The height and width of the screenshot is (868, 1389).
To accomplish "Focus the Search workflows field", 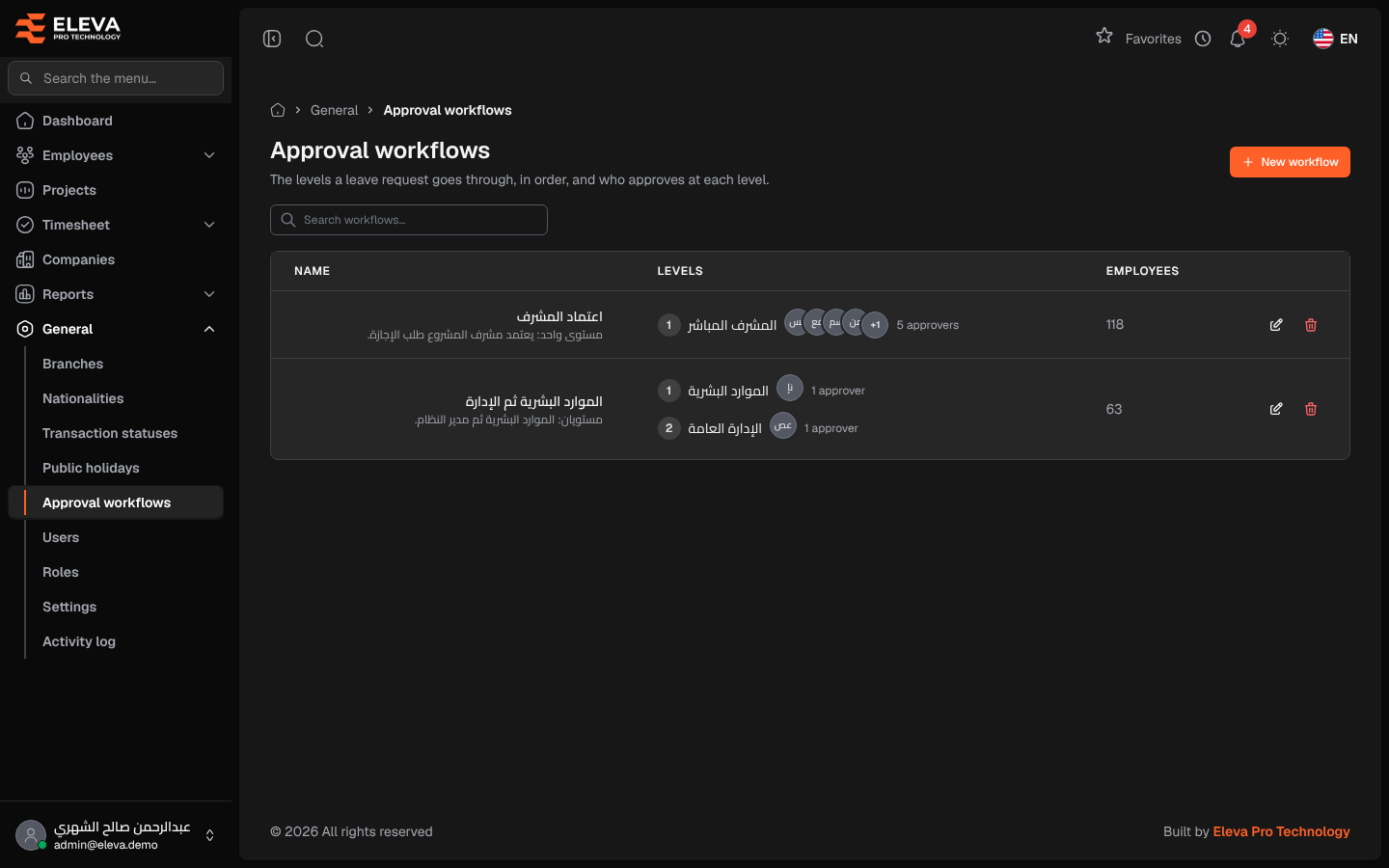I will [409, 220].
